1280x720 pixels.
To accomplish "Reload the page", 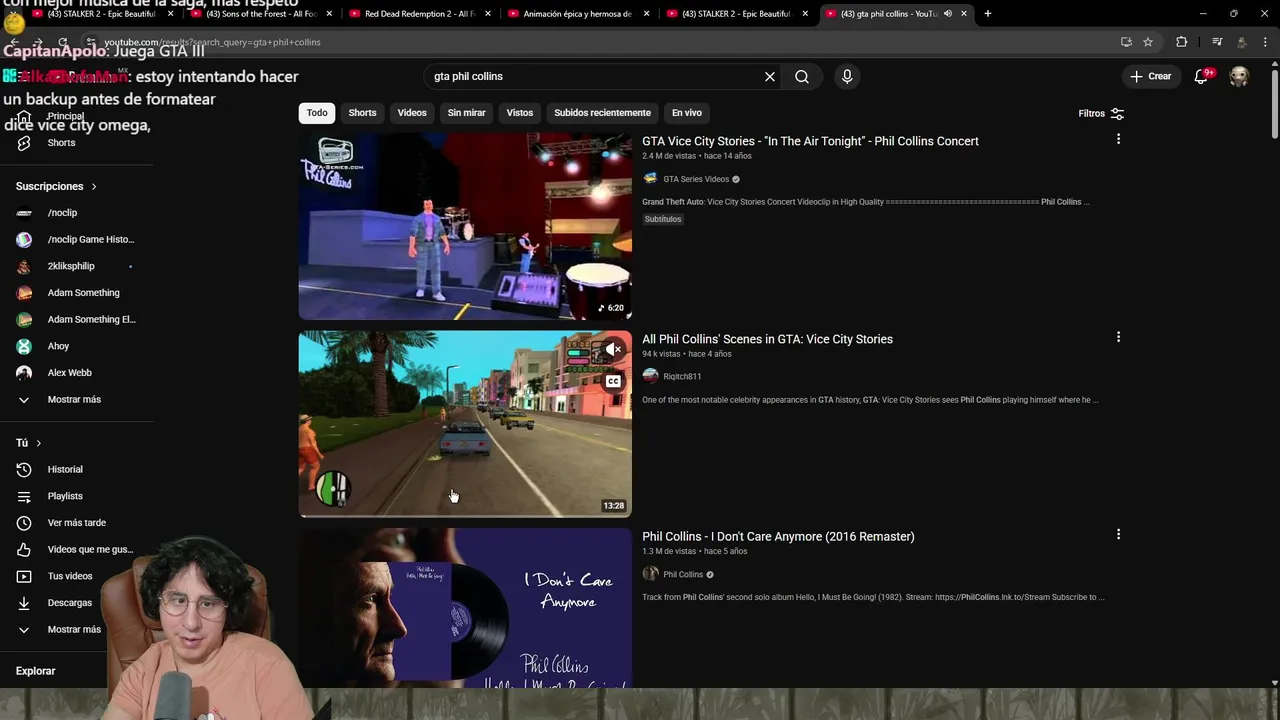I will (62, 42).
